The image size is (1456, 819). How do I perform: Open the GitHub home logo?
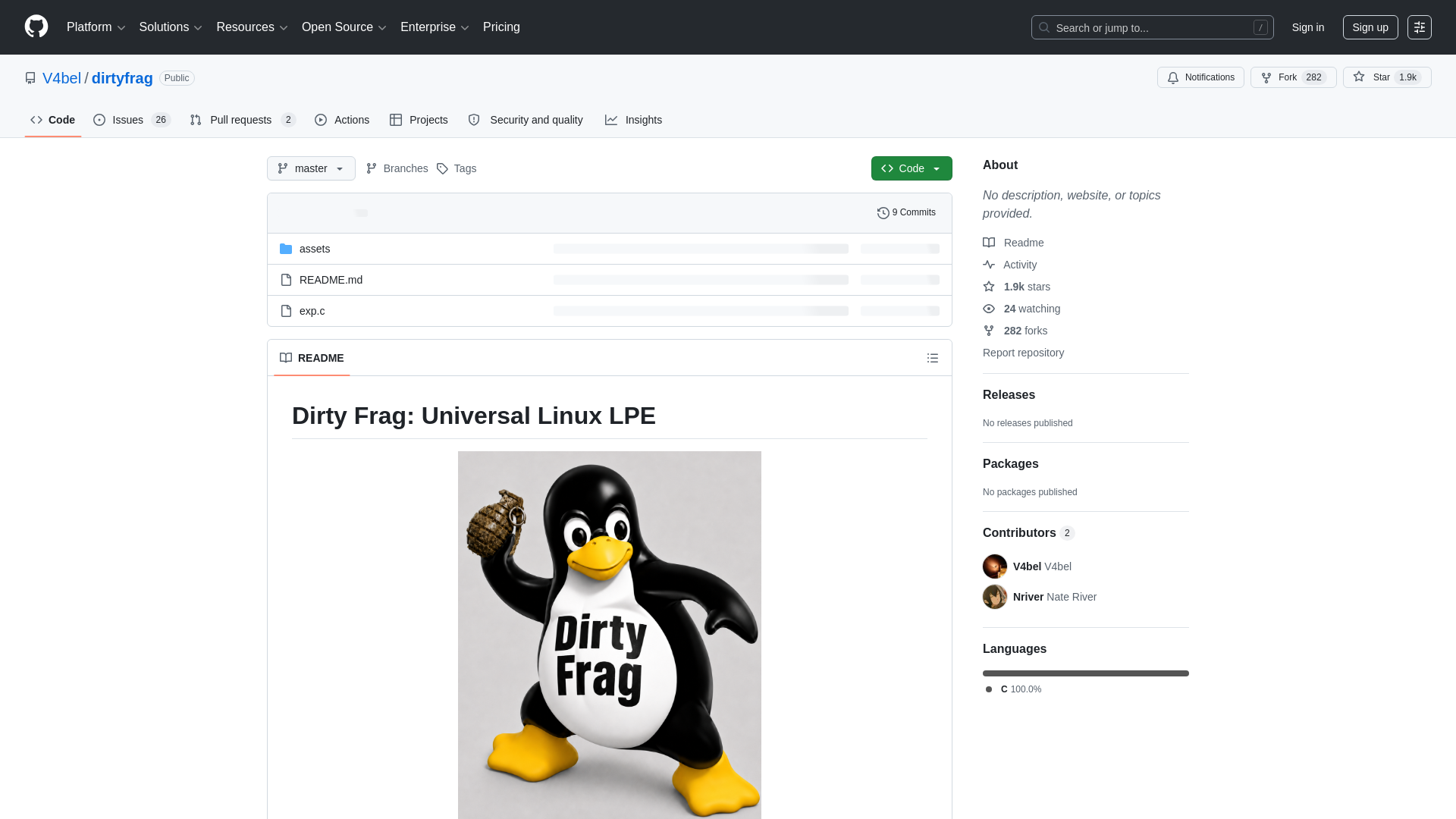(x=36, y=27)
